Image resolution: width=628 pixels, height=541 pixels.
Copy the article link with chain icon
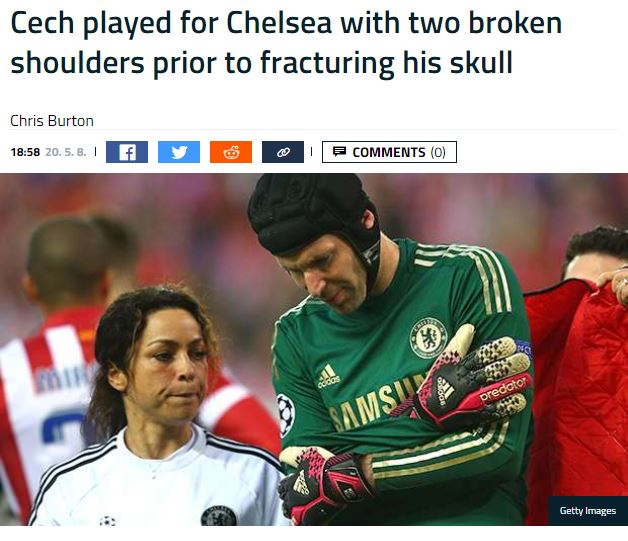[283, 152]
